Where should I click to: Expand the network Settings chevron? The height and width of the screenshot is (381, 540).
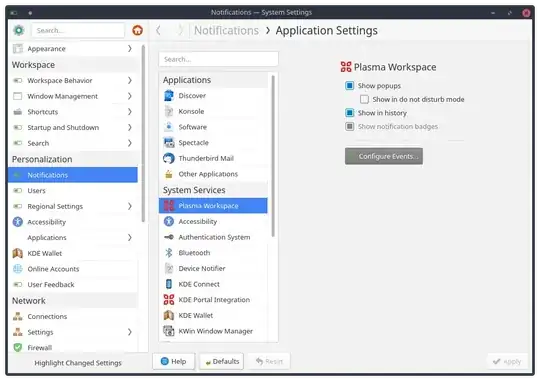click(130, 332)
